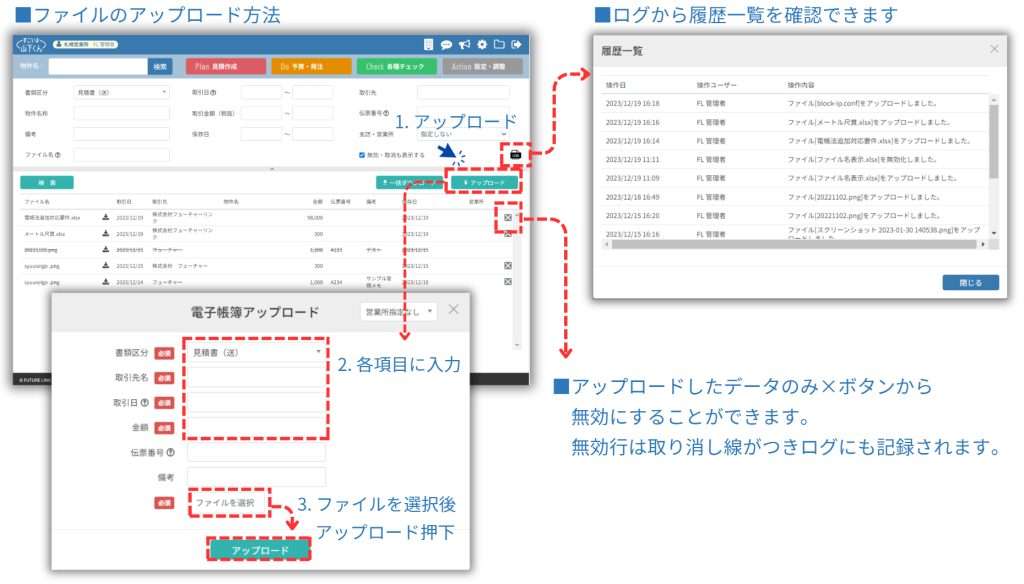Screen dimensions: 1024x584
Task: Click the アップロード button above the file list
Action: point(484,183)
